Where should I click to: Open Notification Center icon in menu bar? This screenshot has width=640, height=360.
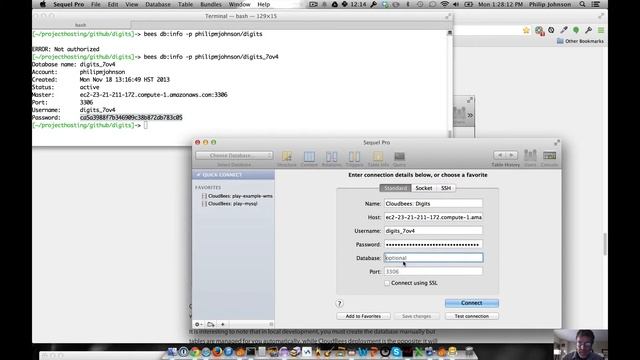tap(596, 4)
